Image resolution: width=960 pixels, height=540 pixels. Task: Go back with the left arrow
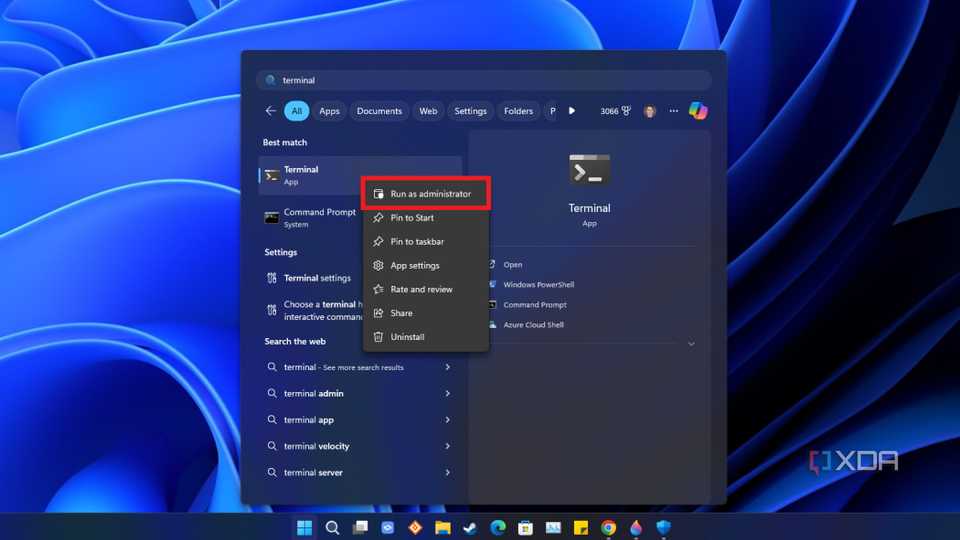pos(271,111)
